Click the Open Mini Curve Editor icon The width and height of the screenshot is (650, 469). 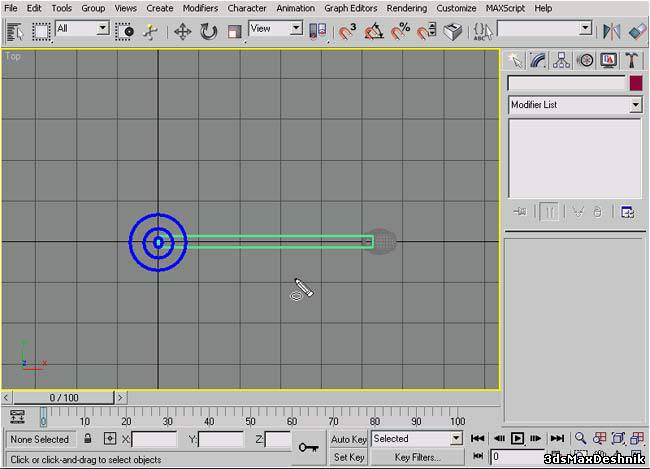[17, 416]
